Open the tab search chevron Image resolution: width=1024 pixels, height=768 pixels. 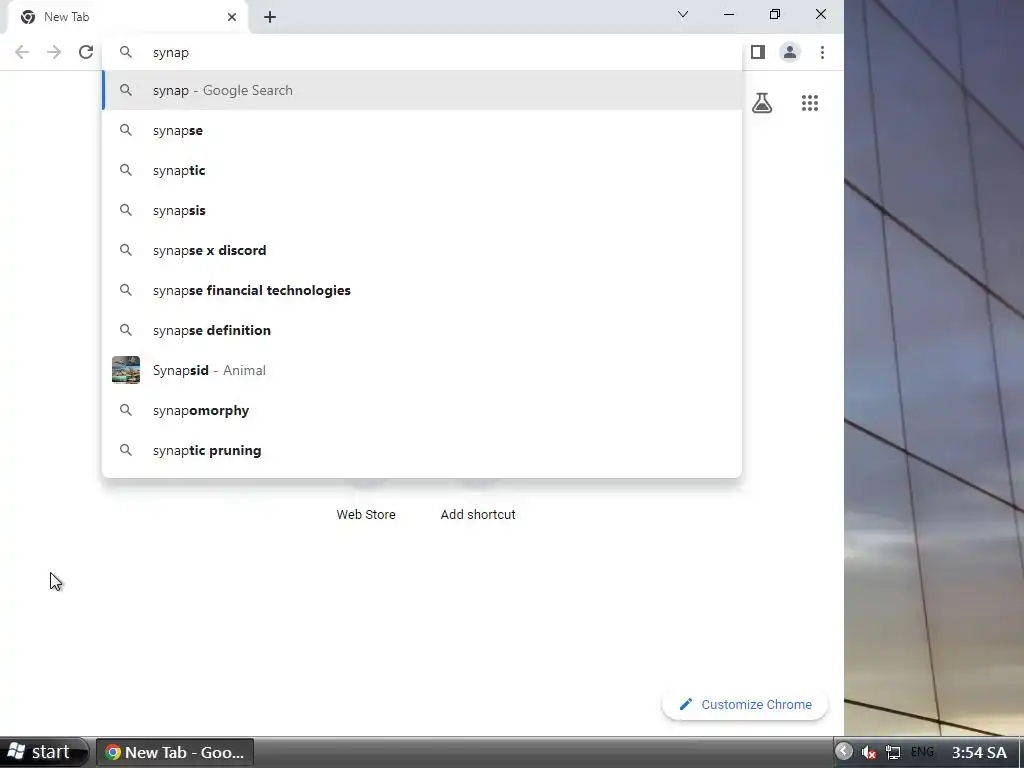(x=682, y=14)
